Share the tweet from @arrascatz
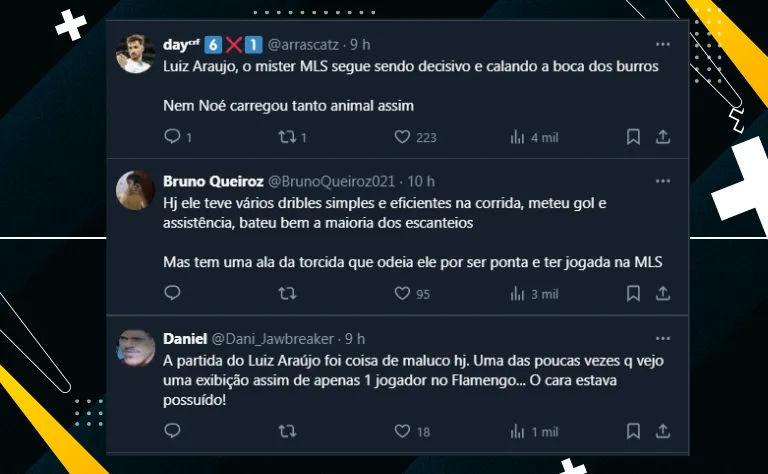 pos(662,137)
